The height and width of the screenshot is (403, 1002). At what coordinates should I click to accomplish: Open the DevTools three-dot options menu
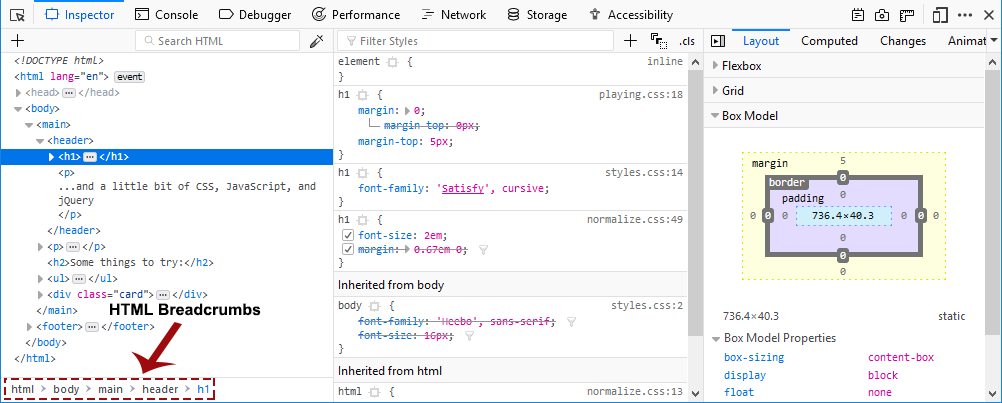(965, 15)
